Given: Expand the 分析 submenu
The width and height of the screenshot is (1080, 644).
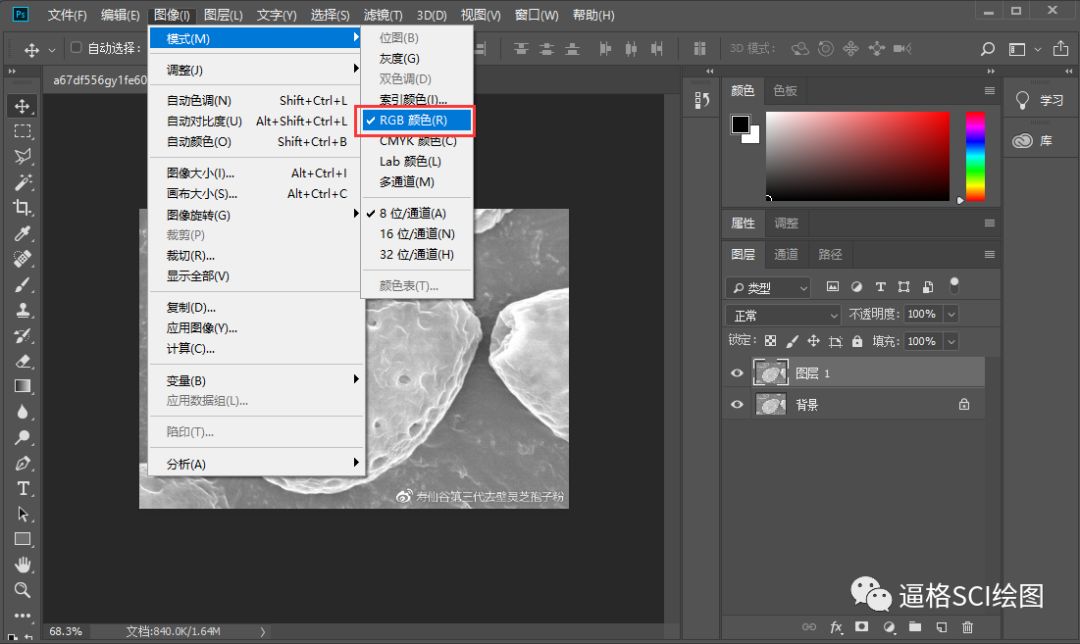Looking at the screenshot, I should pyautogui.click(x=256, y=464).
